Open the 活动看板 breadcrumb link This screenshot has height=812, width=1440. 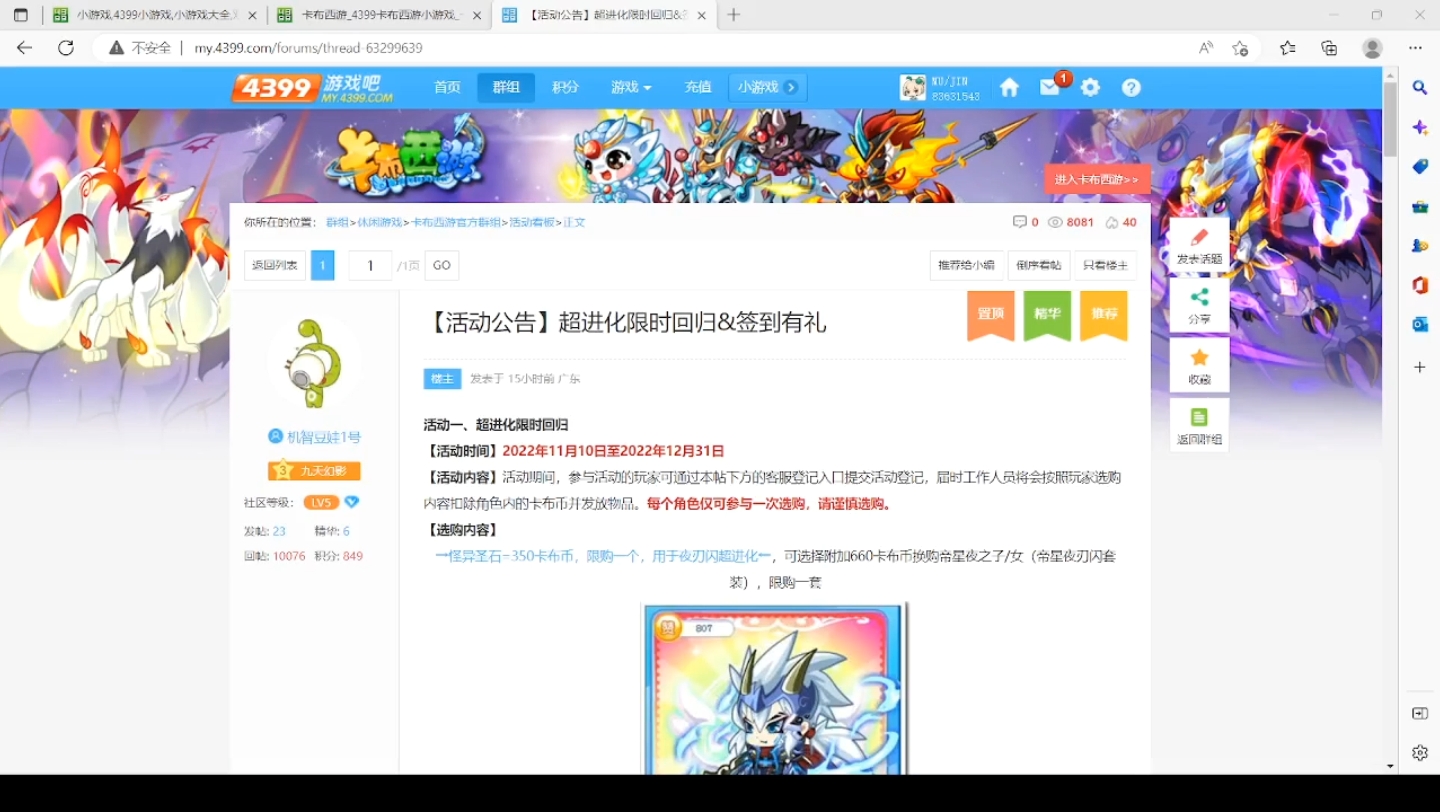click(532, 223)
